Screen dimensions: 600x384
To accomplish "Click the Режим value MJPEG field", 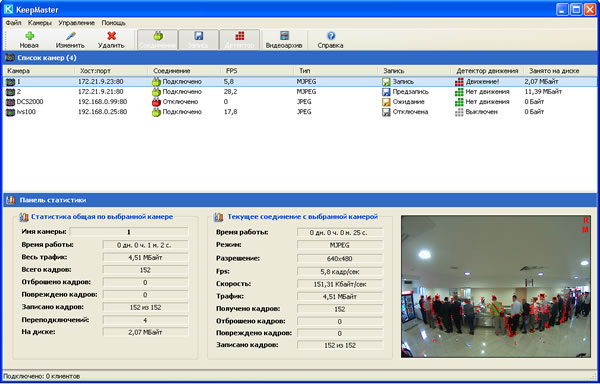I will 340,245.
